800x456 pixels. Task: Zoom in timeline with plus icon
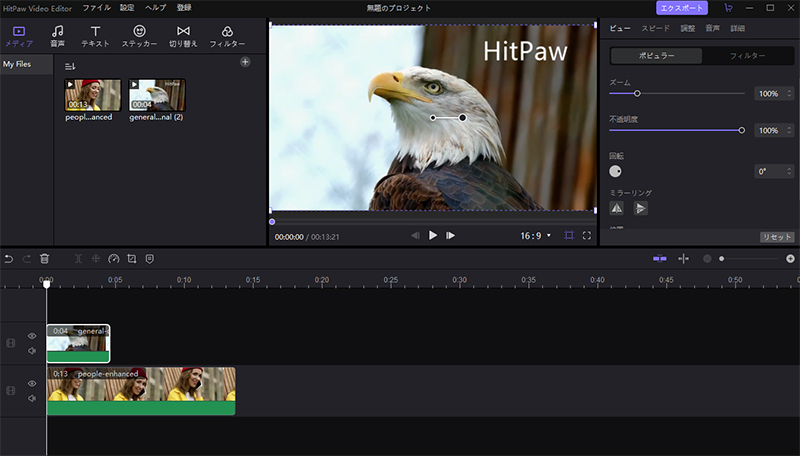[x=790, y=259]
